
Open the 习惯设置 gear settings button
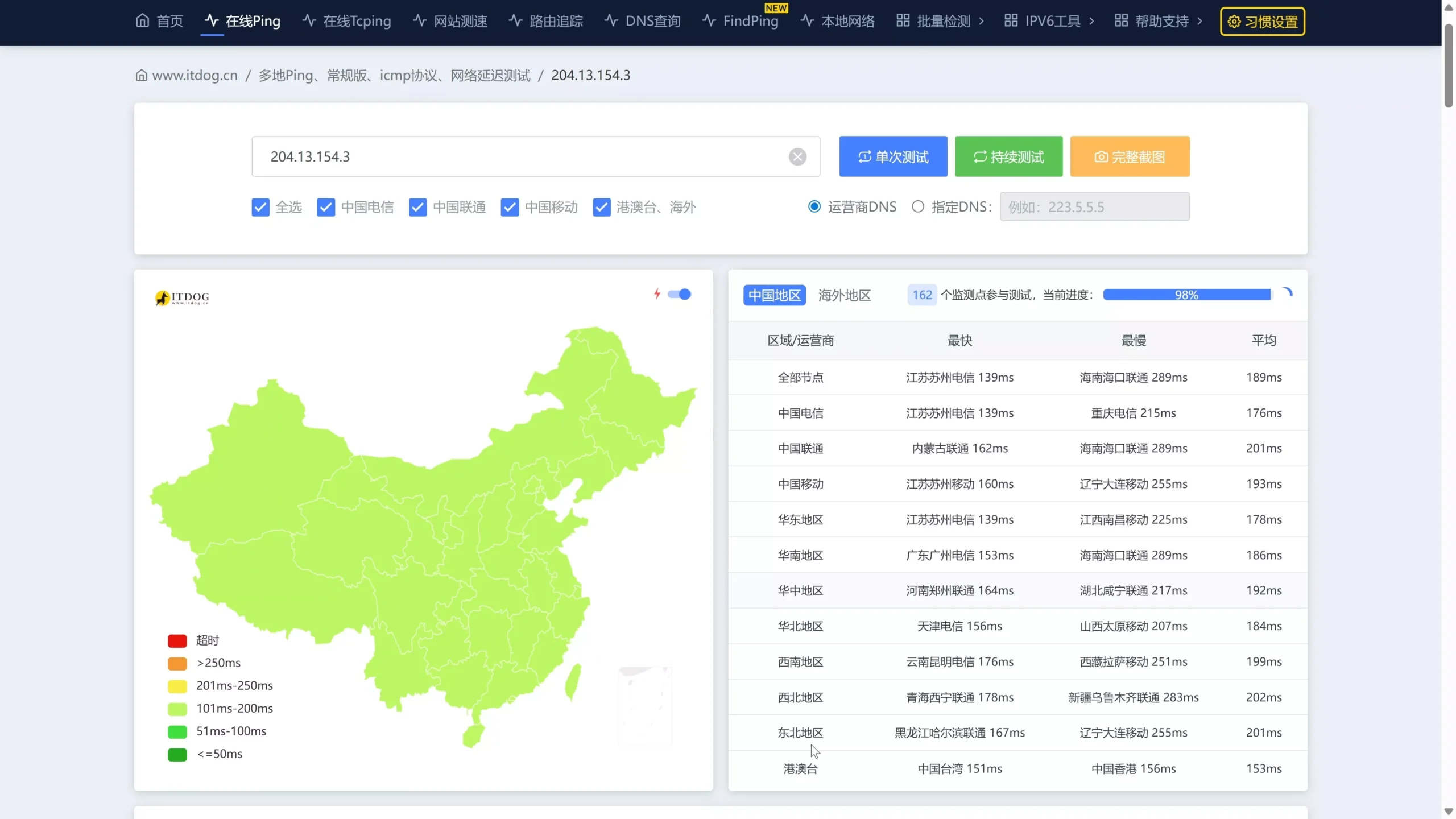point(1262,22)
